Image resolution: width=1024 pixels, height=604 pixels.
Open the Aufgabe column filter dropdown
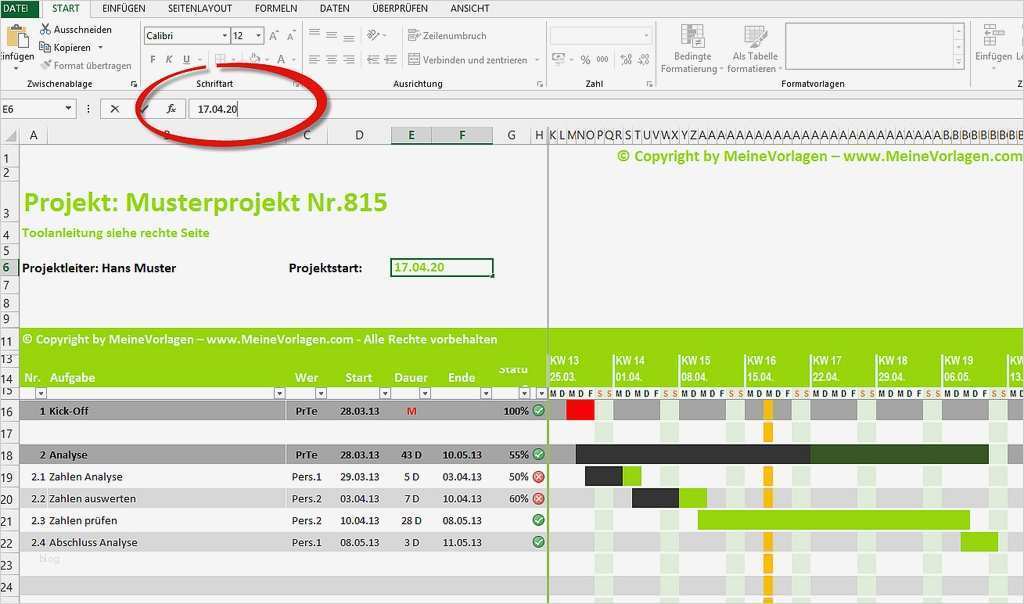(x=280, y=393)
